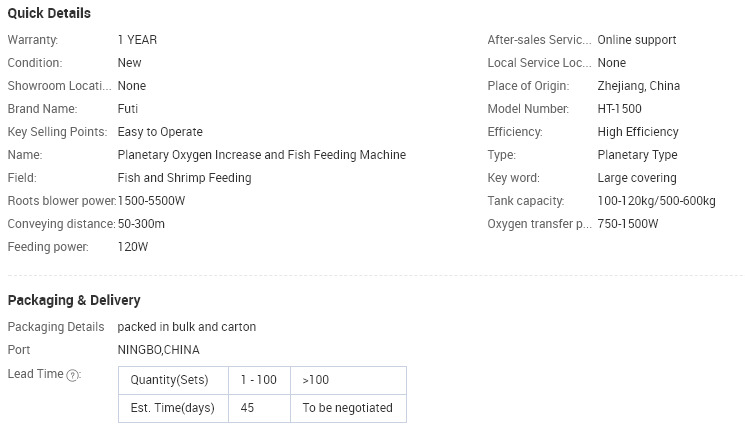
Task: Click the Quick Details heading
Action: click(x=49, y=13)
